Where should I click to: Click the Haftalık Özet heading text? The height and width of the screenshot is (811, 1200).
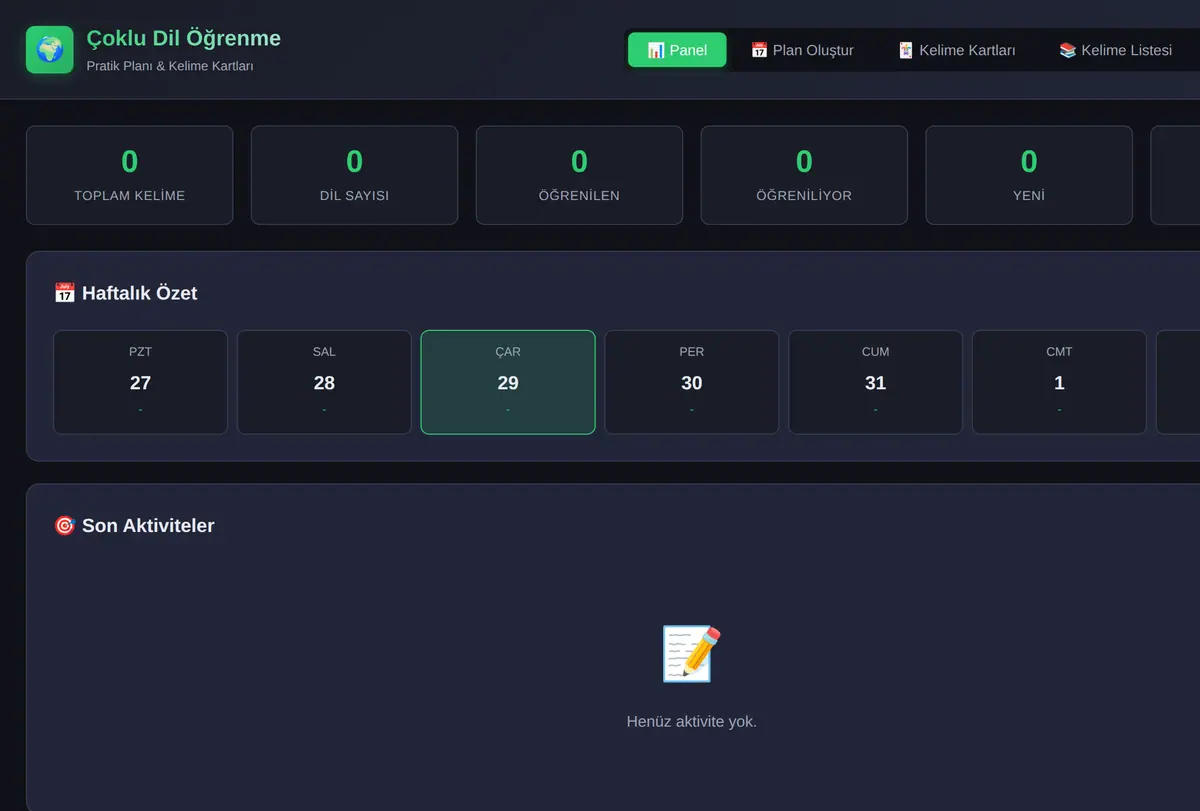click(140, 293)
